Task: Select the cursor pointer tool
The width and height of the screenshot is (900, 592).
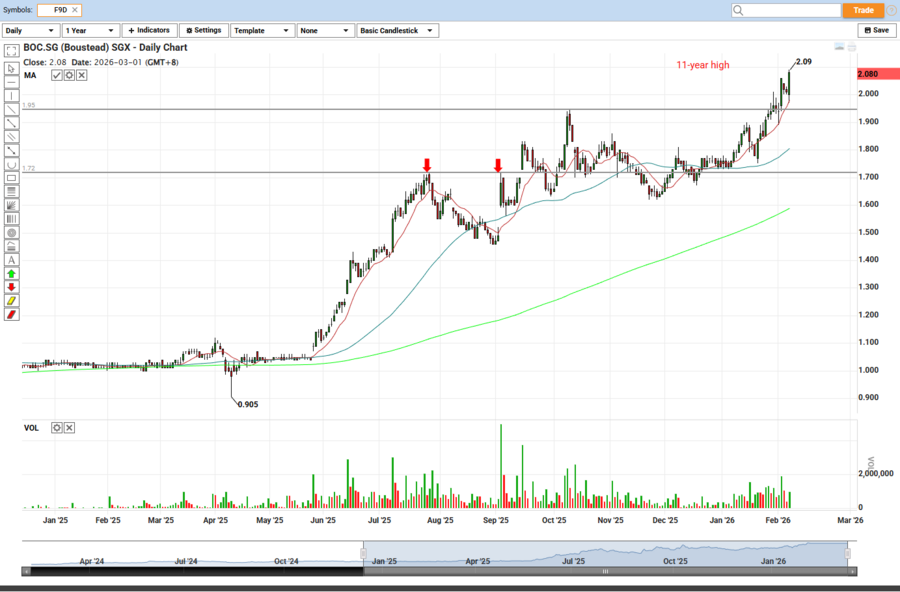Action: pos(11,69)
